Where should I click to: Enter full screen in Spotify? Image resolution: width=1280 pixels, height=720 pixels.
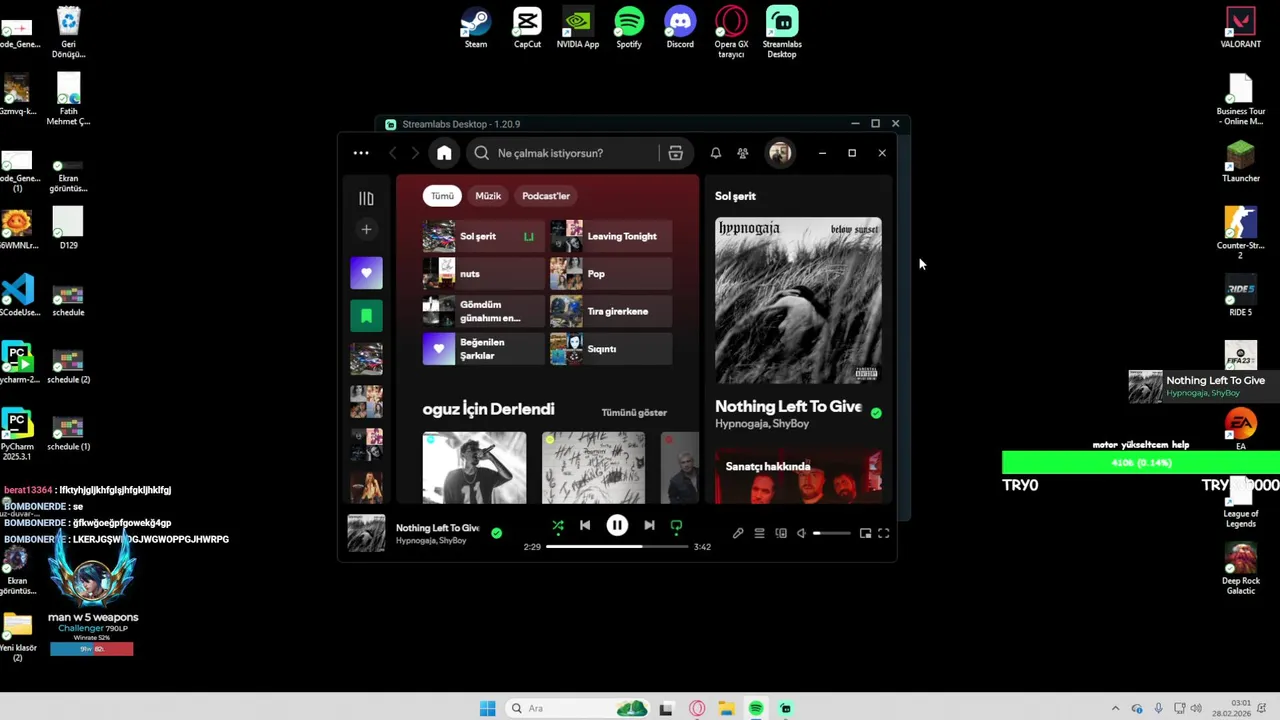[x=883, y=533]
